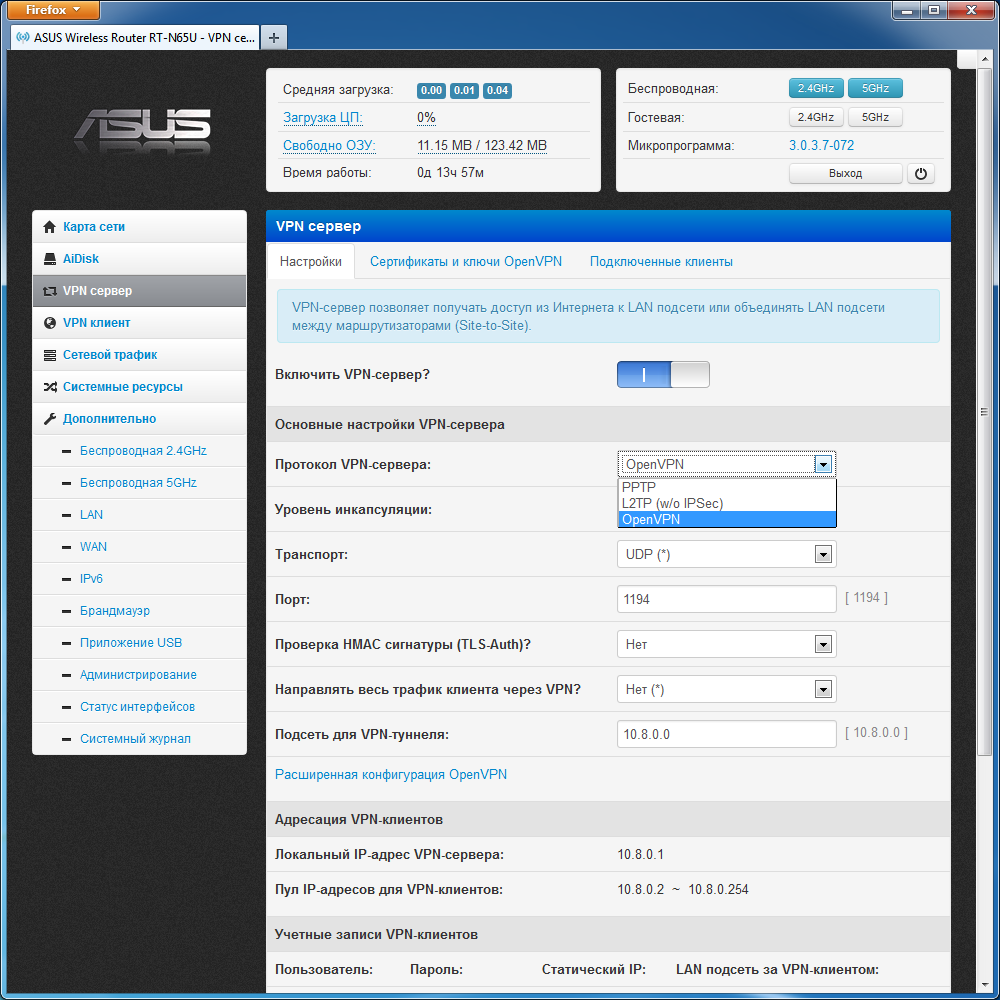Open the Проверка HMAC сигнатуры dropdown
Screen dimensions: 1000x1000
pyautogui.click(x=726, y=644)
